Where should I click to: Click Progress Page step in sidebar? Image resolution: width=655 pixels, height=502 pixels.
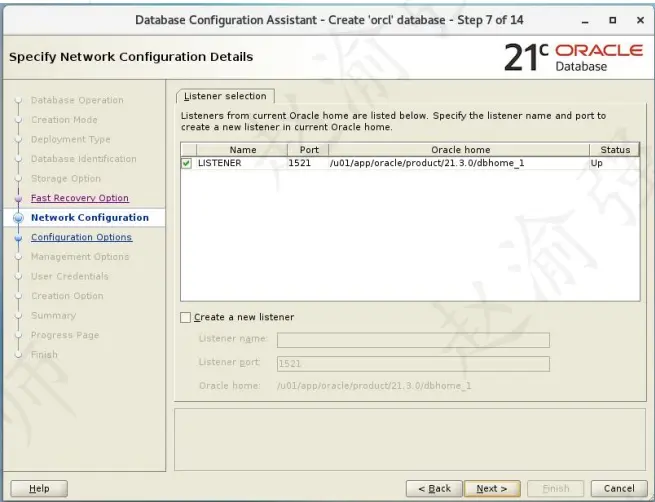[65, 335]
